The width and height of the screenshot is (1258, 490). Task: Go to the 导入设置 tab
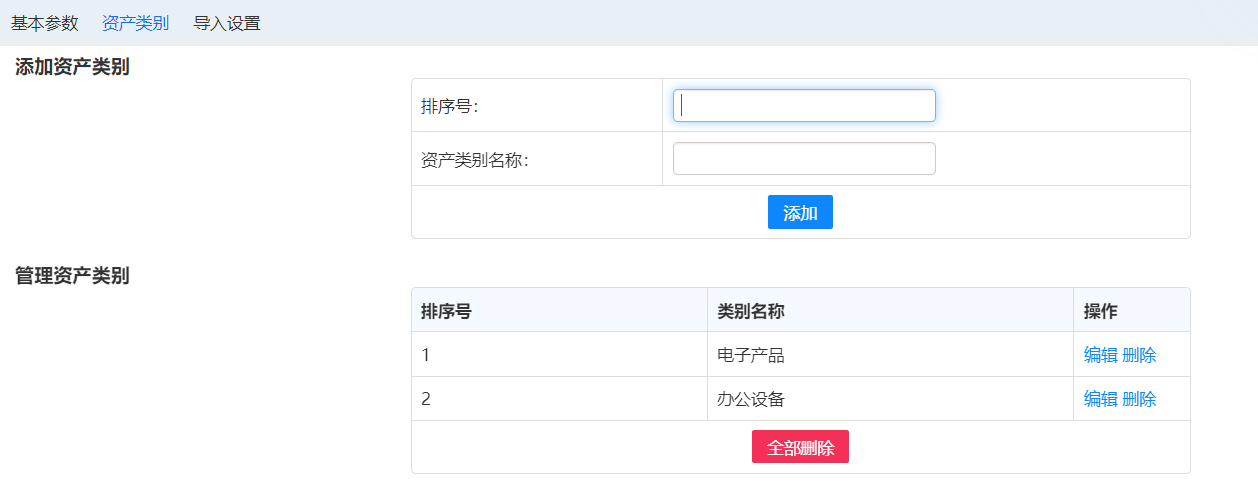click(226, 23)
